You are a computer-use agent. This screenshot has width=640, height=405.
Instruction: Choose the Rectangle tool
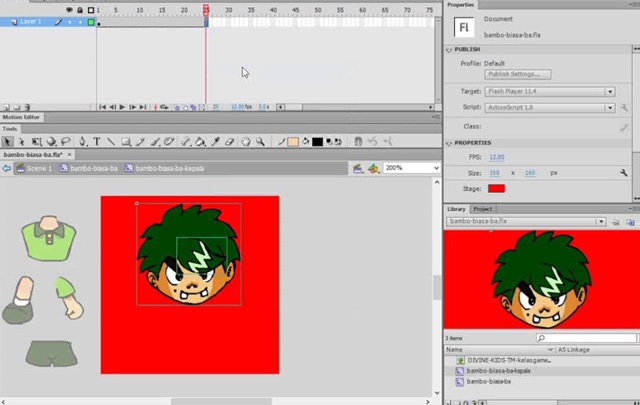pyautogui.click(x=126, y=142)
